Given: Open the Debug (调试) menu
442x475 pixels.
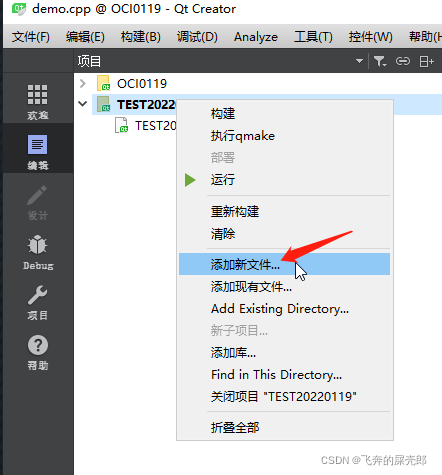Looking at the screenshot, I should 197,37.
